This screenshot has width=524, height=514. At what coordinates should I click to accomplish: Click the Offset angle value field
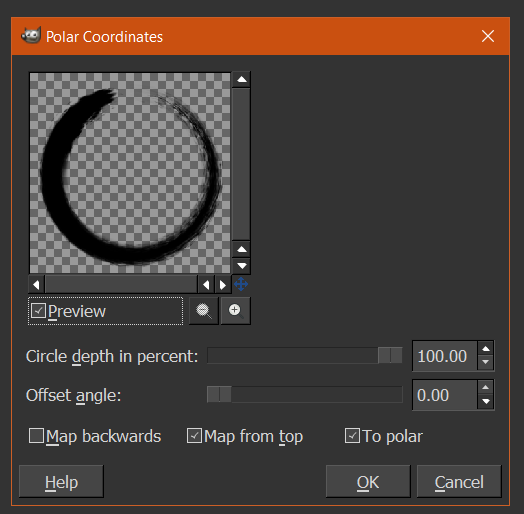pos(444,395)
